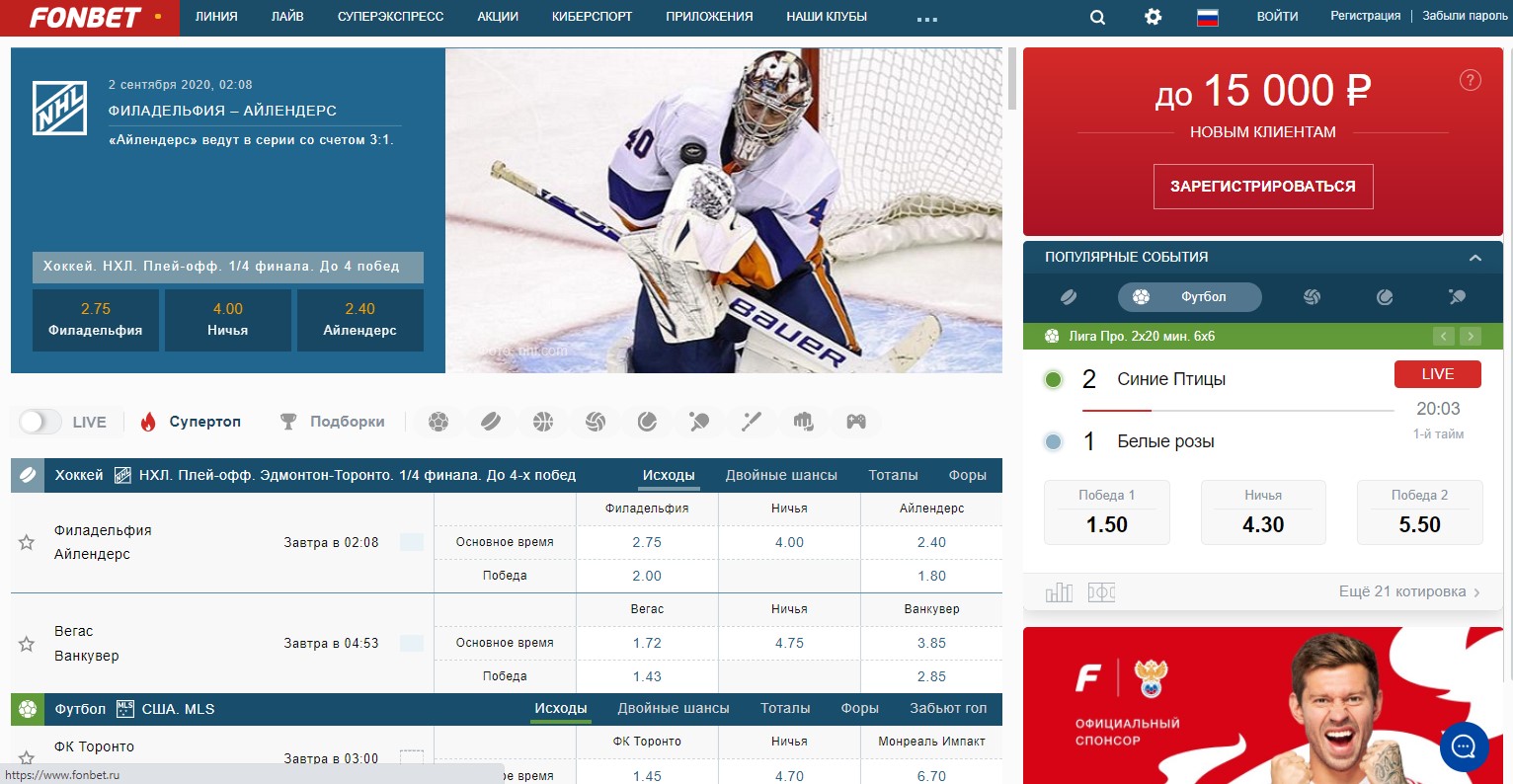The height and width of the screenshot is (784, 1513).
Task: Click the official sponsor promo banner
Action: (1263, 706)
